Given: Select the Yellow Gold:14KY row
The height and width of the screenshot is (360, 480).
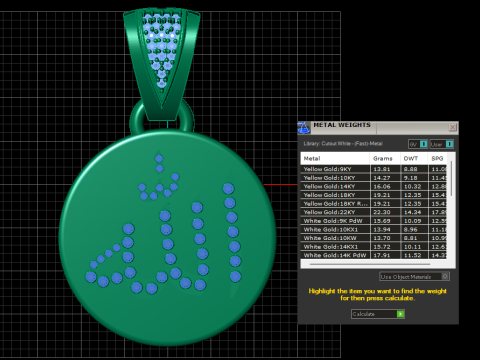Looking at the screenshot, I should point(374,186).
